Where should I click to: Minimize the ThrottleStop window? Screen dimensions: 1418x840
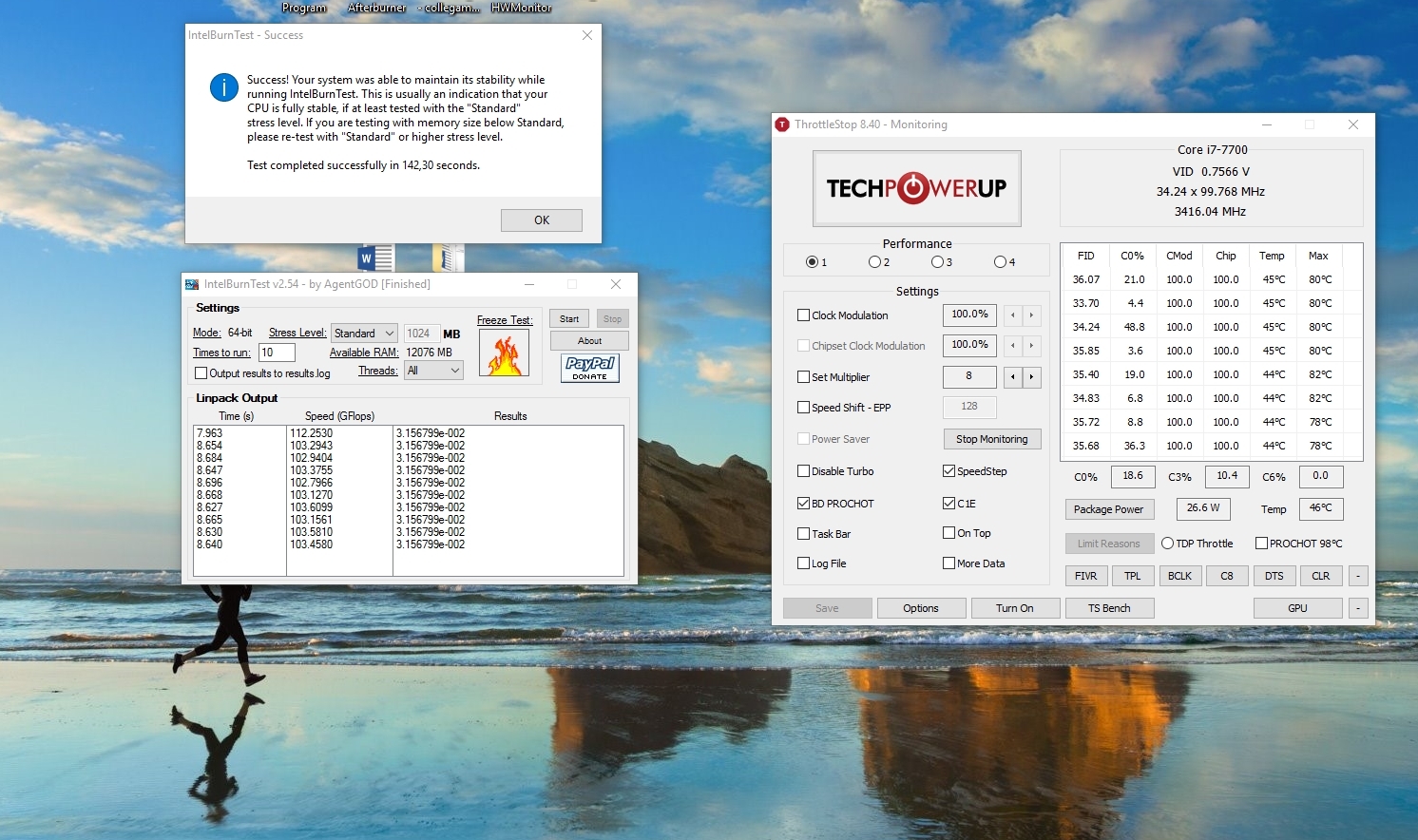[1267, 124]
